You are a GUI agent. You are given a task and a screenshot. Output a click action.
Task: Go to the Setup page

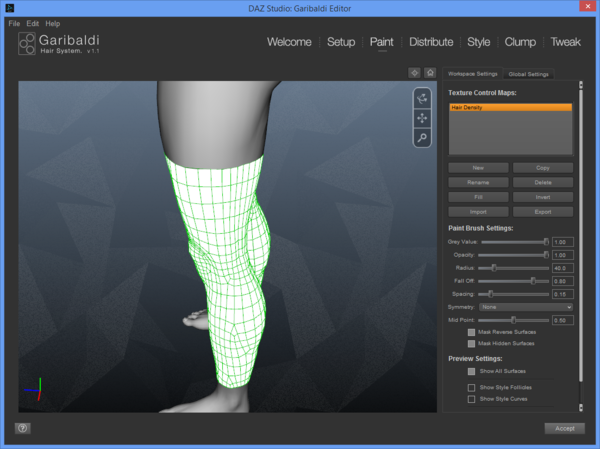(341, 42)
